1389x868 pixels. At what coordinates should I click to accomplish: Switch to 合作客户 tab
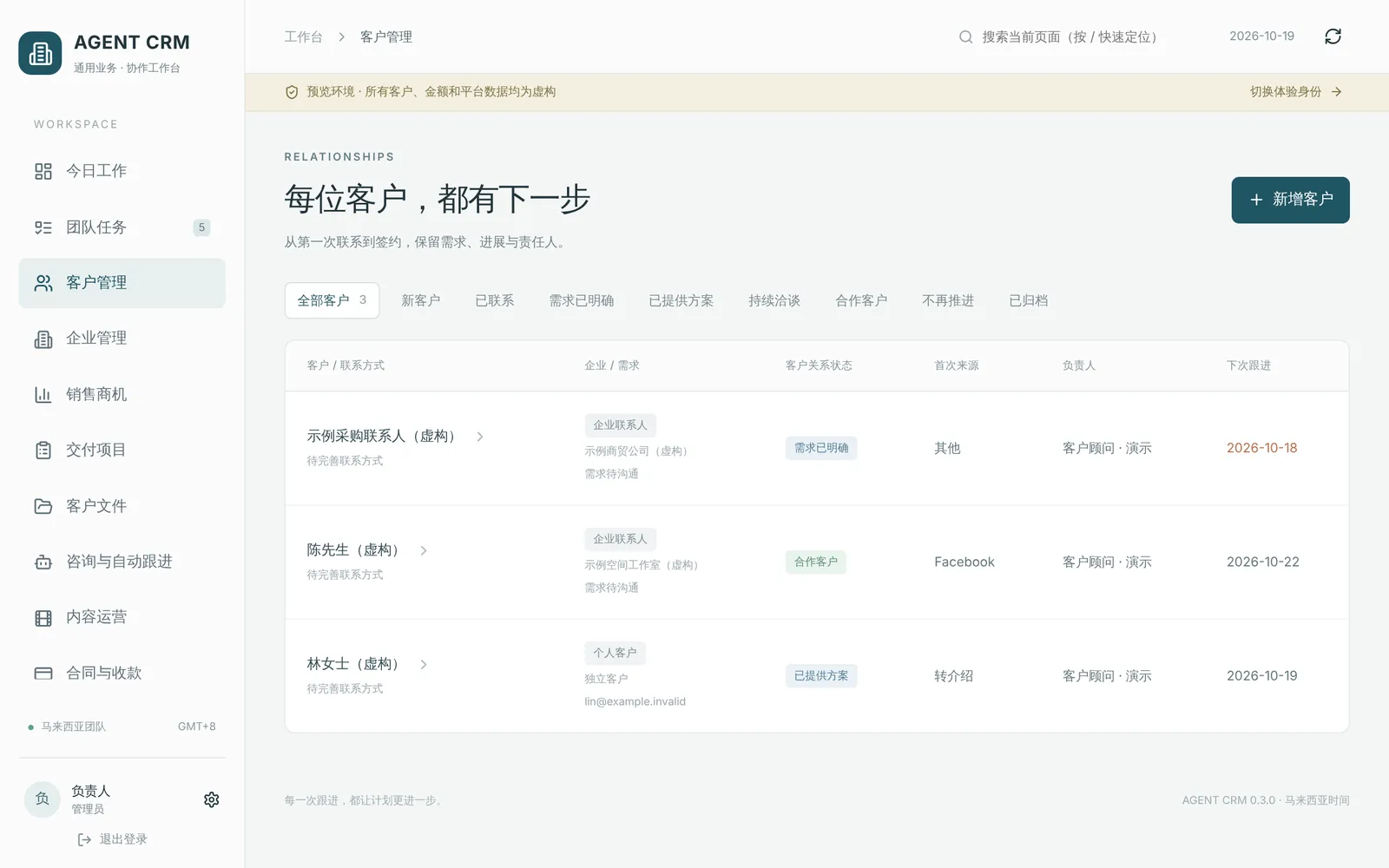[861, 300]
